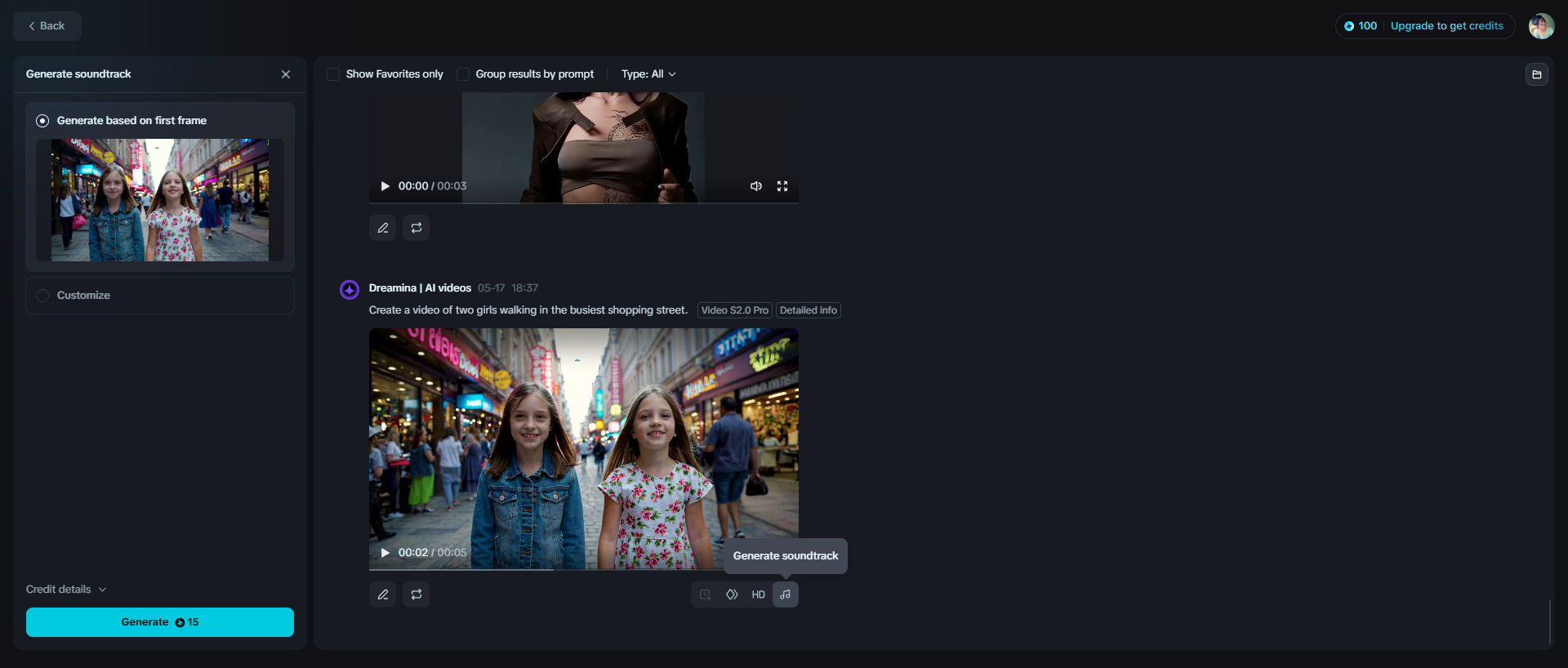Click the Generate button for 15 credits
1568x668 pixels.
pos(160,622)
